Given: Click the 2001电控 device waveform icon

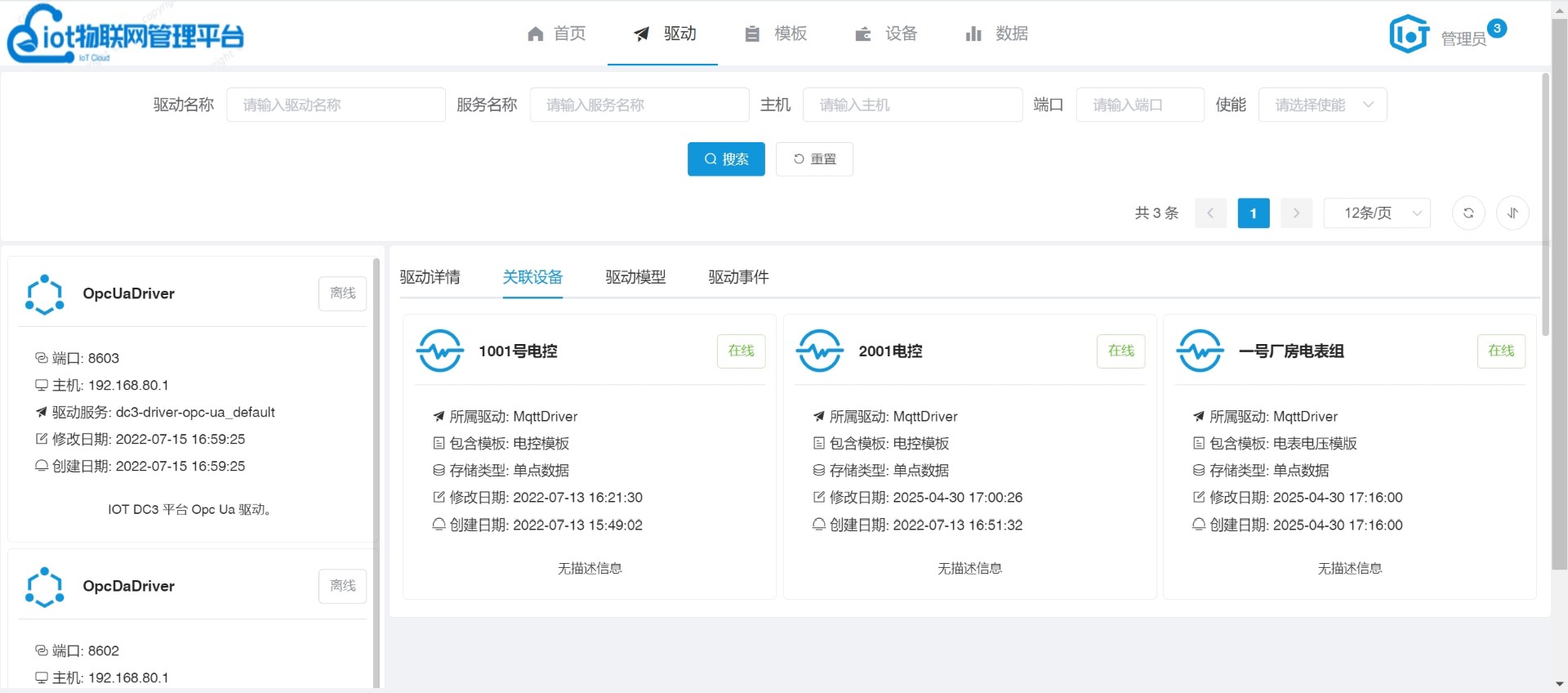Looking at the screenshot, I should click(x=820, y=351).
